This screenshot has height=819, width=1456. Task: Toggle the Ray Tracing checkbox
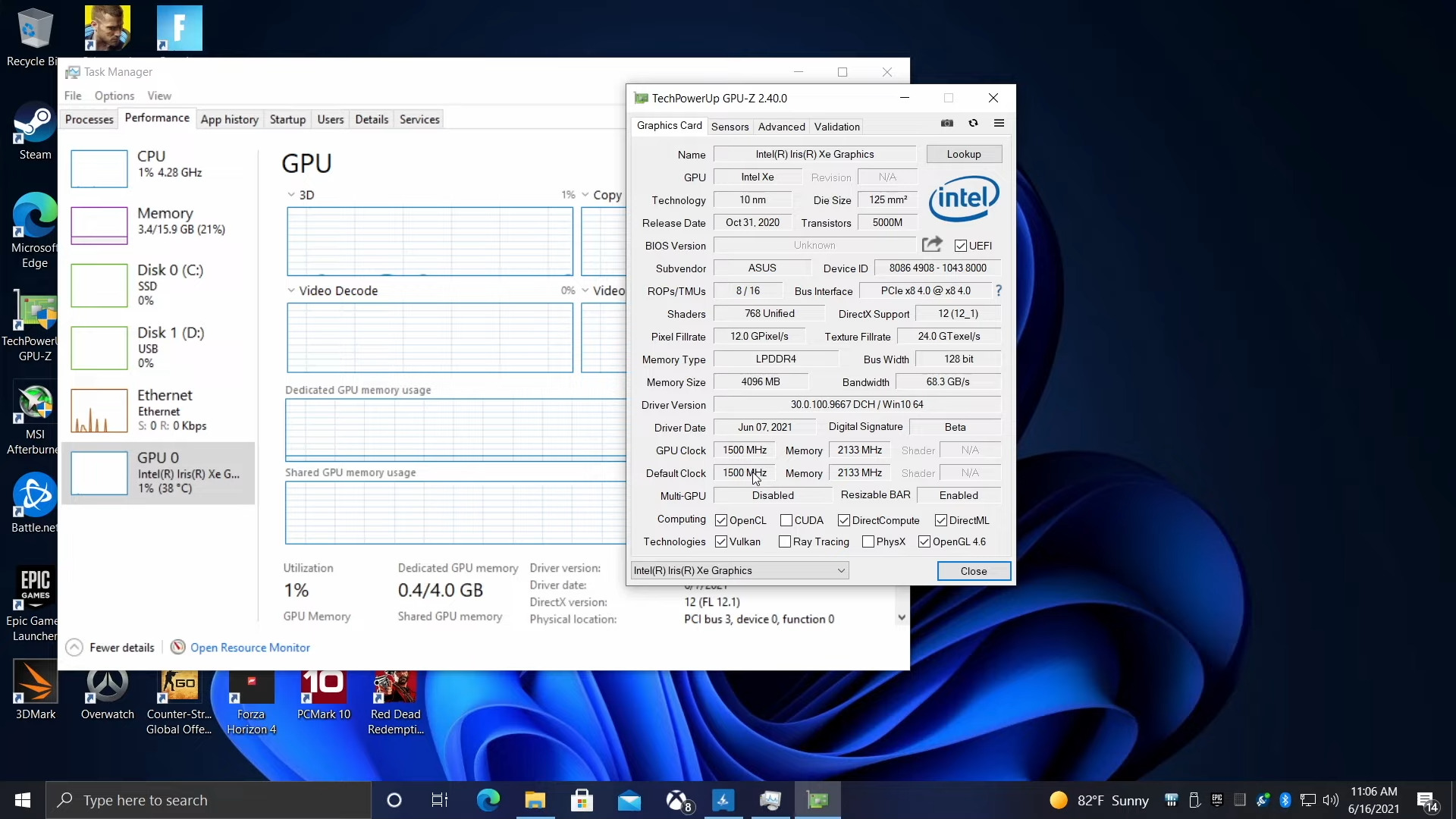[785, 541]
